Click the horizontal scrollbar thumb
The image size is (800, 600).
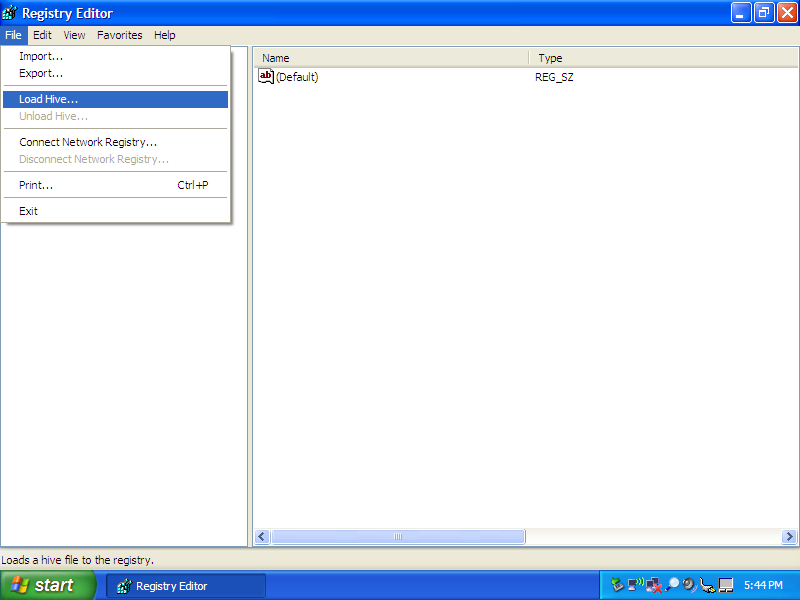pyautogui.click(x=398, y=536)
